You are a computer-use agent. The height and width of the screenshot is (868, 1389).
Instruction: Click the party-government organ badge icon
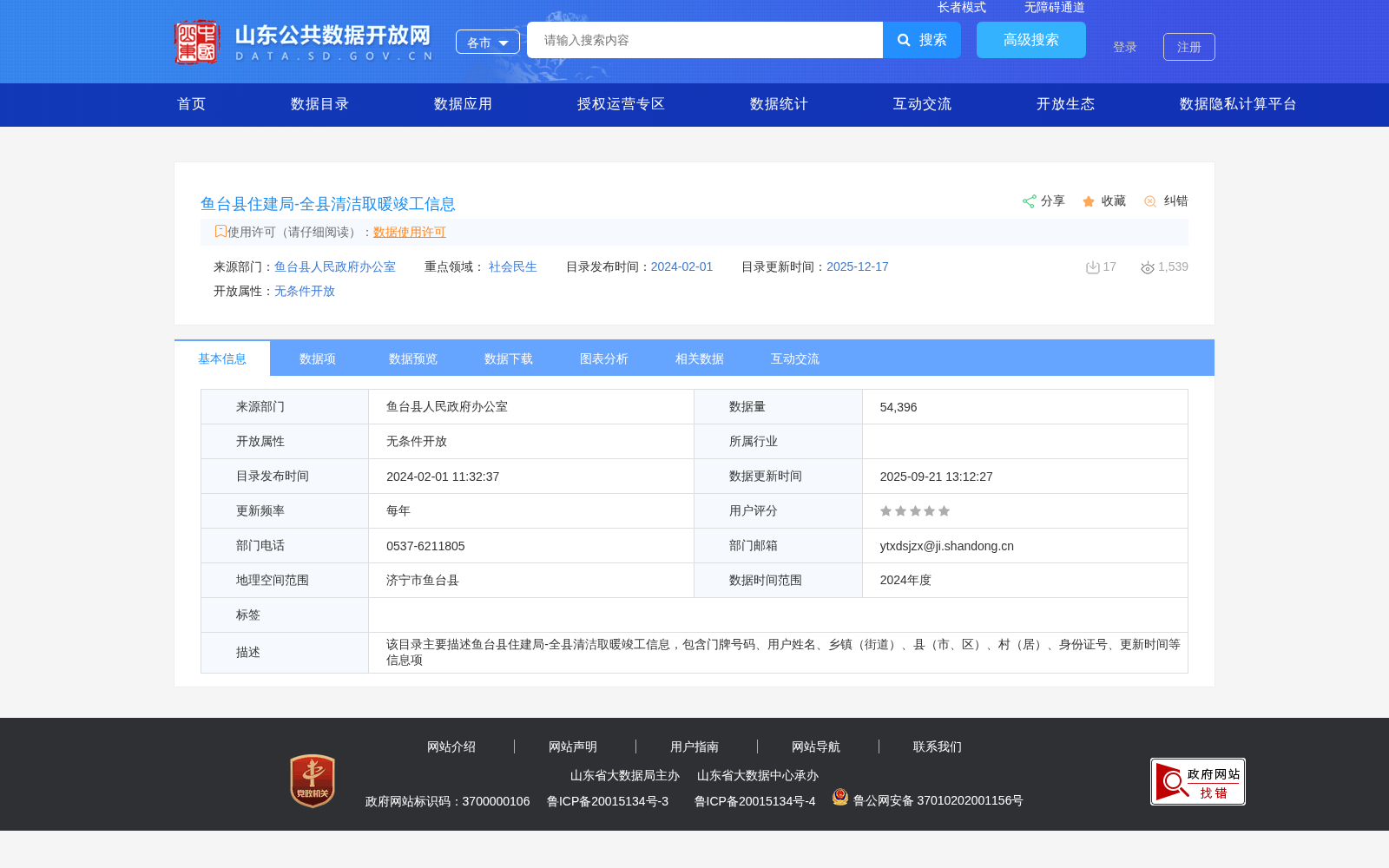[x=313, y=780]
